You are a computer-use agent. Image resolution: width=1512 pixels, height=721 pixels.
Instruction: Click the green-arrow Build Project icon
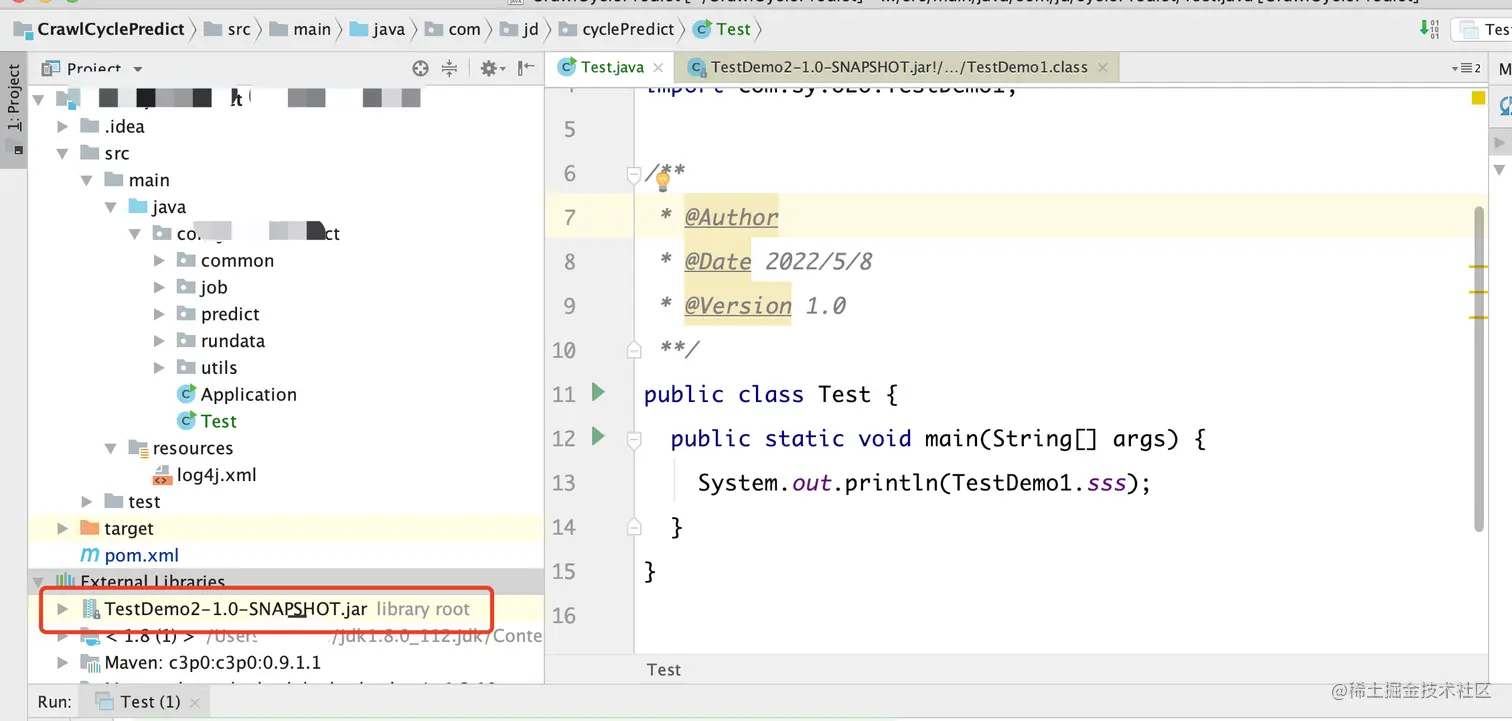[1430, 29]
